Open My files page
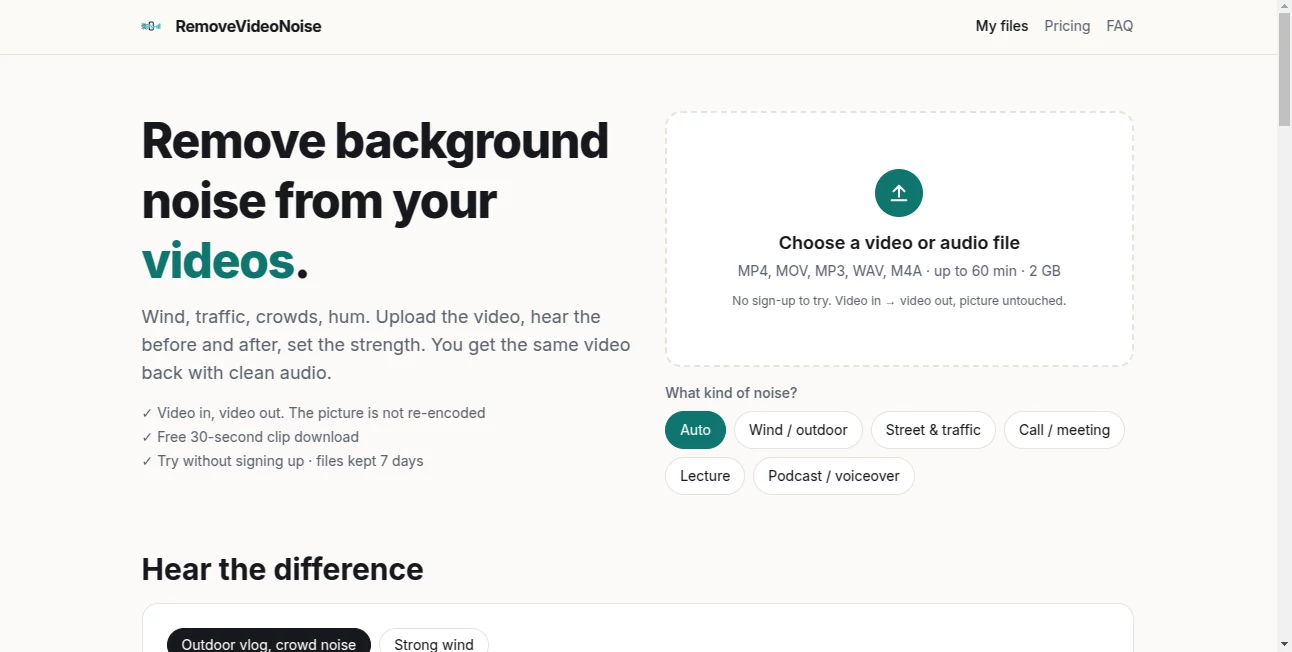Viewport: 1292px width, 652px height. coord(1002,26)
